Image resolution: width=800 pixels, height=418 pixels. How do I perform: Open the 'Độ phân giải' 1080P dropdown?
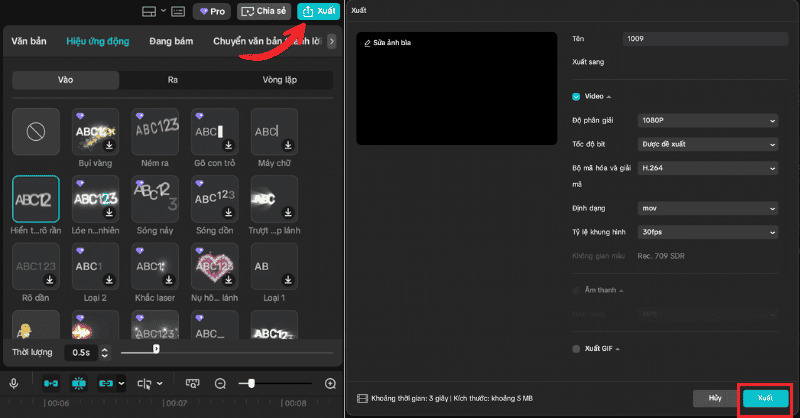coord(708,121)
